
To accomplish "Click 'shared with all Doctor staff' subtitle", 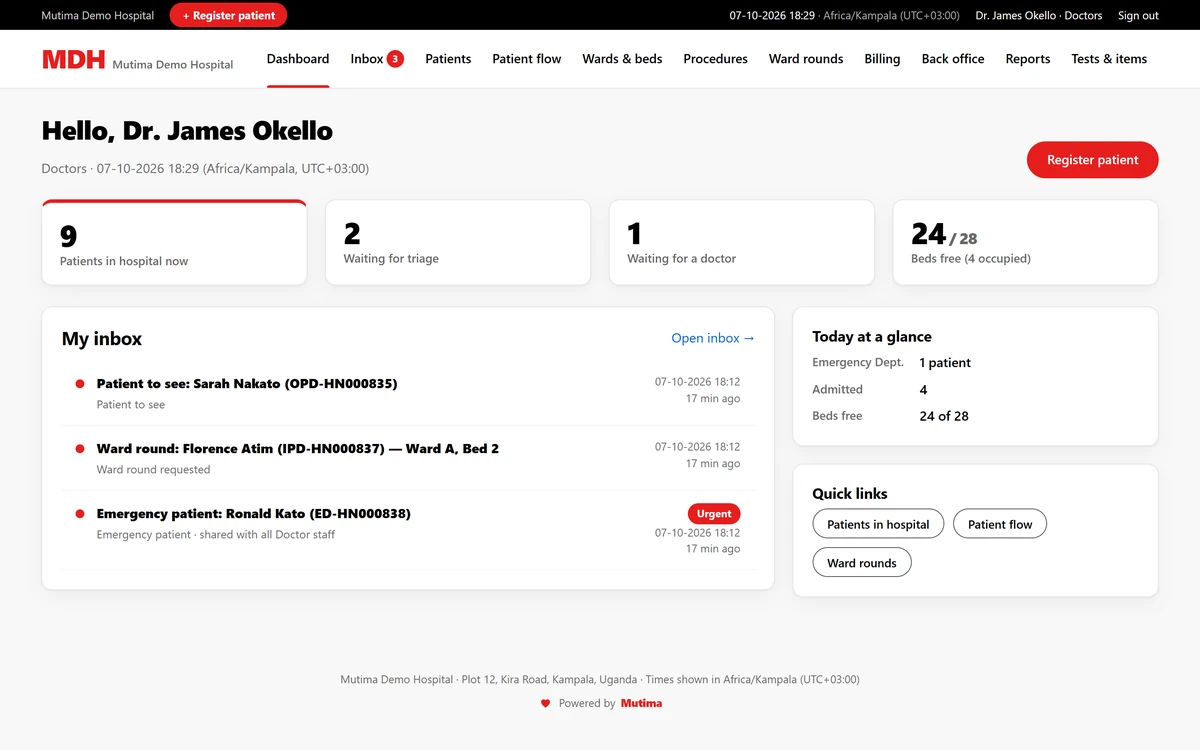I will [268, 535].
